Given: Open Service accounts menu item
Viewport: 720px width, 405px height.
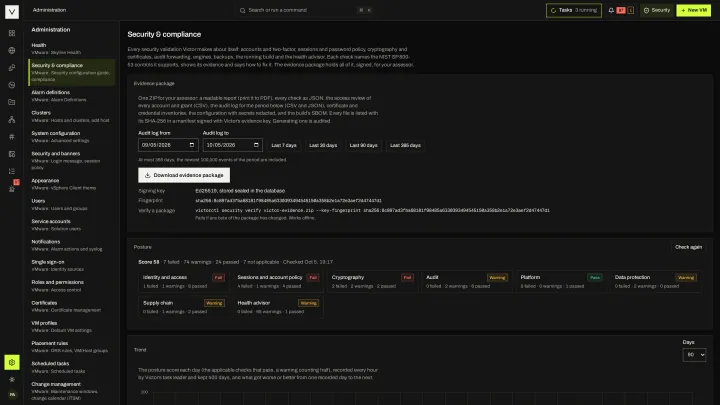Looking at the screenshot, I should (x=71, y=225).
